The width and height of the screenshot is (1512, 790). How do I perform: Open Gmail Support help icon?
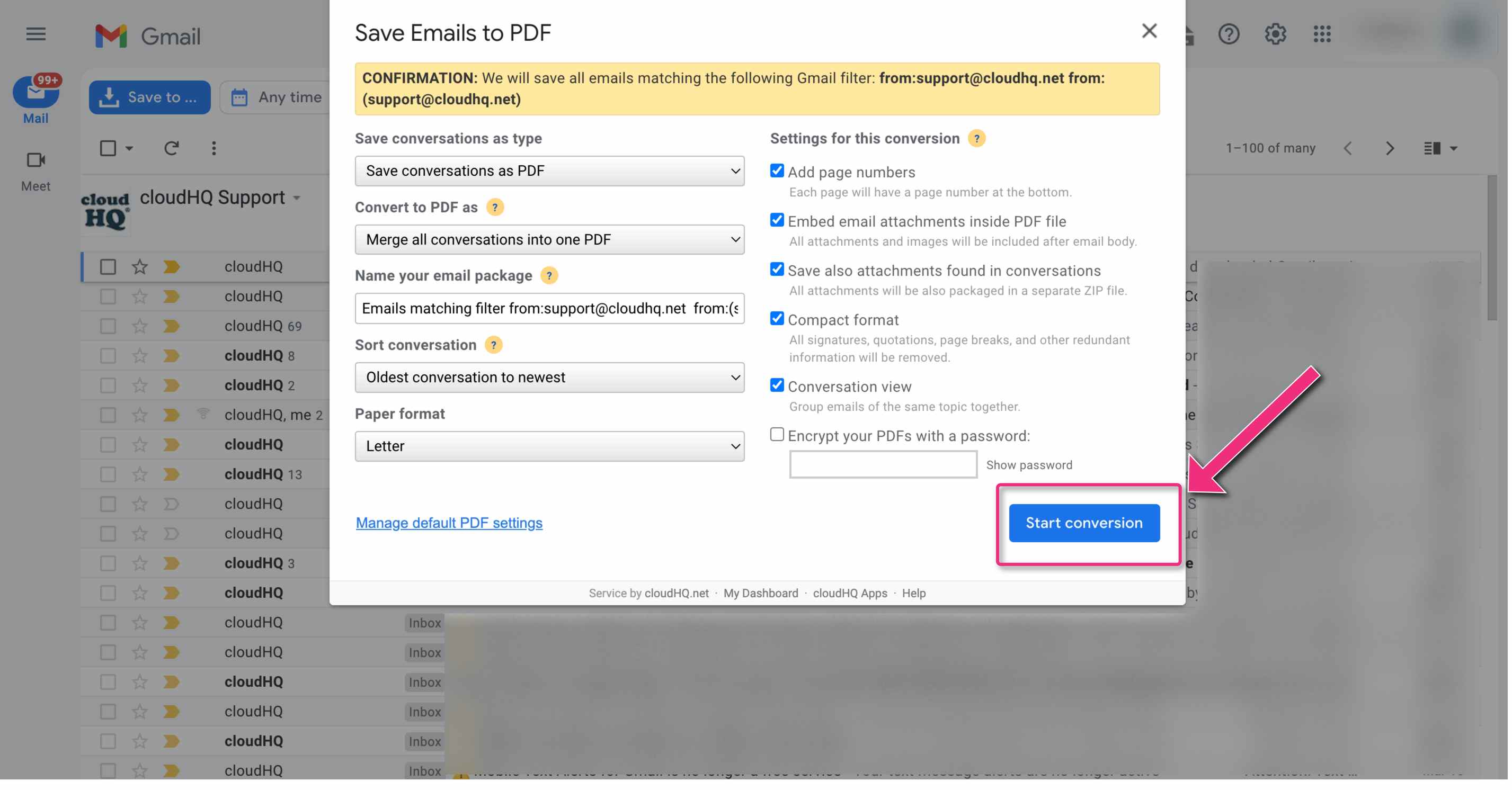coord(1229,34)
